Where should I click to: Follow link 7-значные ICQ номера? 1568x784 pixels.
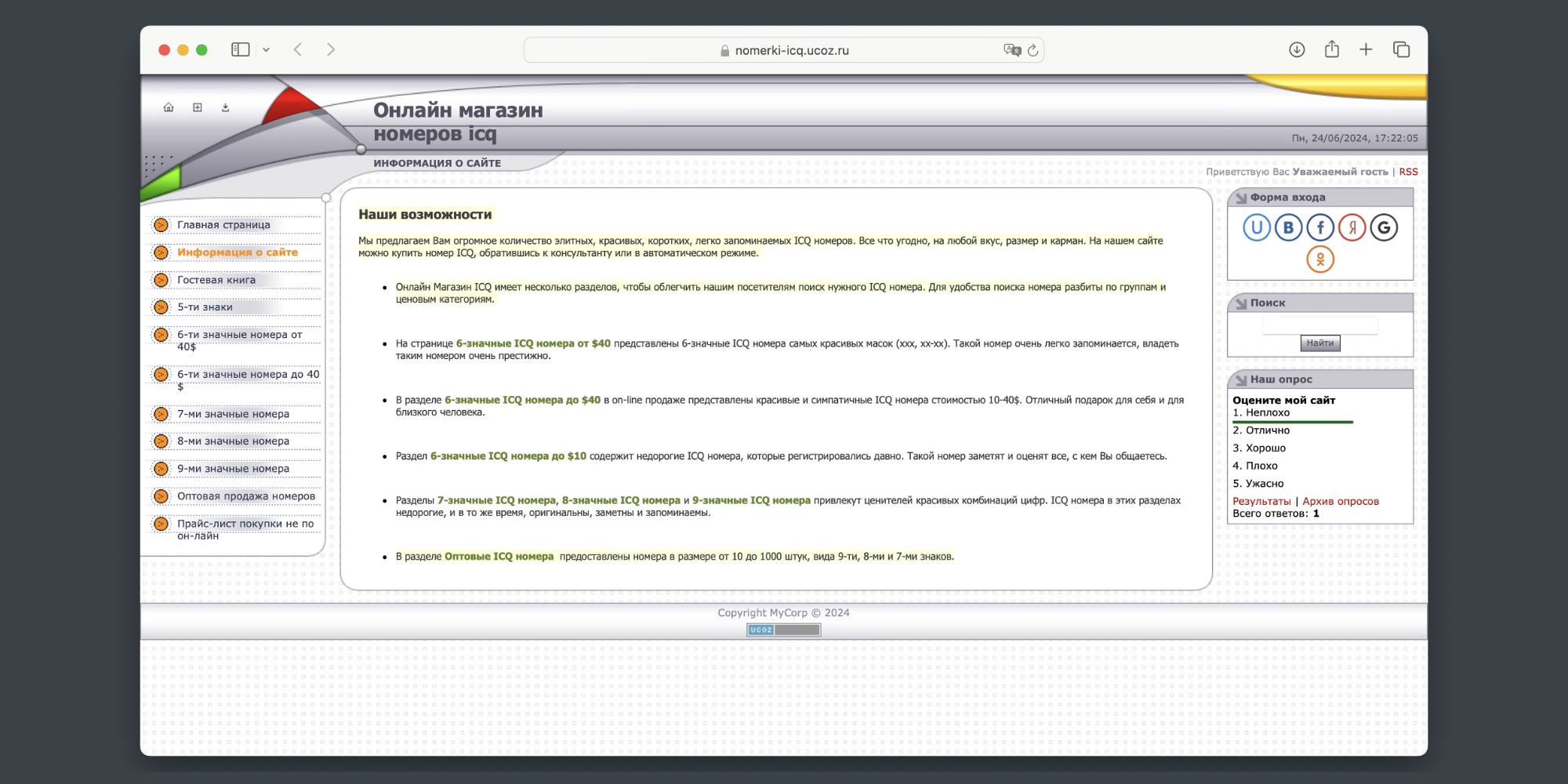[496, 500]
